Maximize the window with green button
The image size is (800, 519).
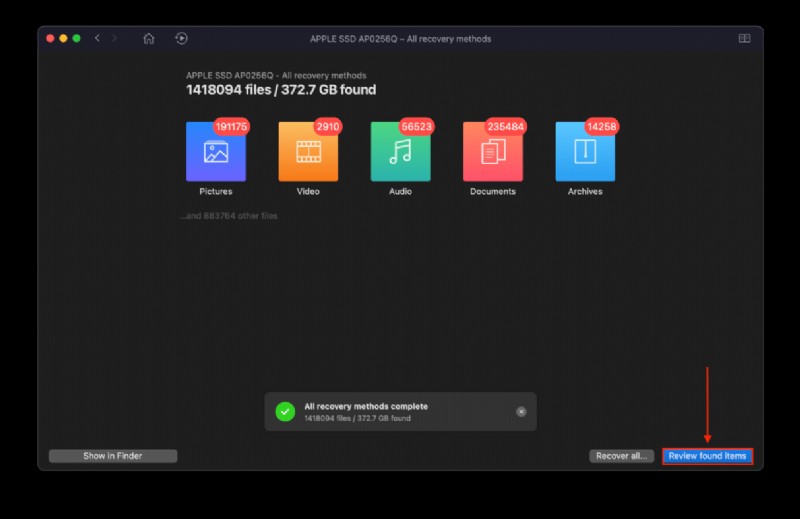(x=77, y=38)
